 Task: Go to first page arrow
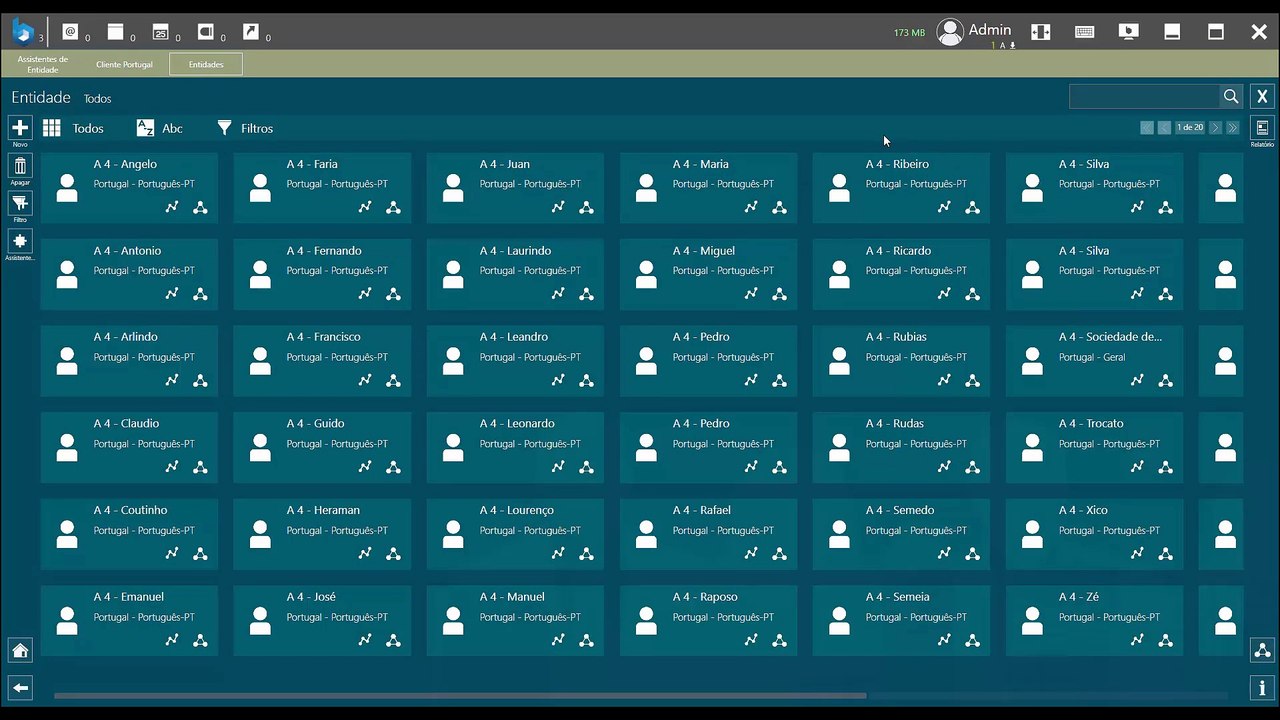click(x=1147, y=128)
